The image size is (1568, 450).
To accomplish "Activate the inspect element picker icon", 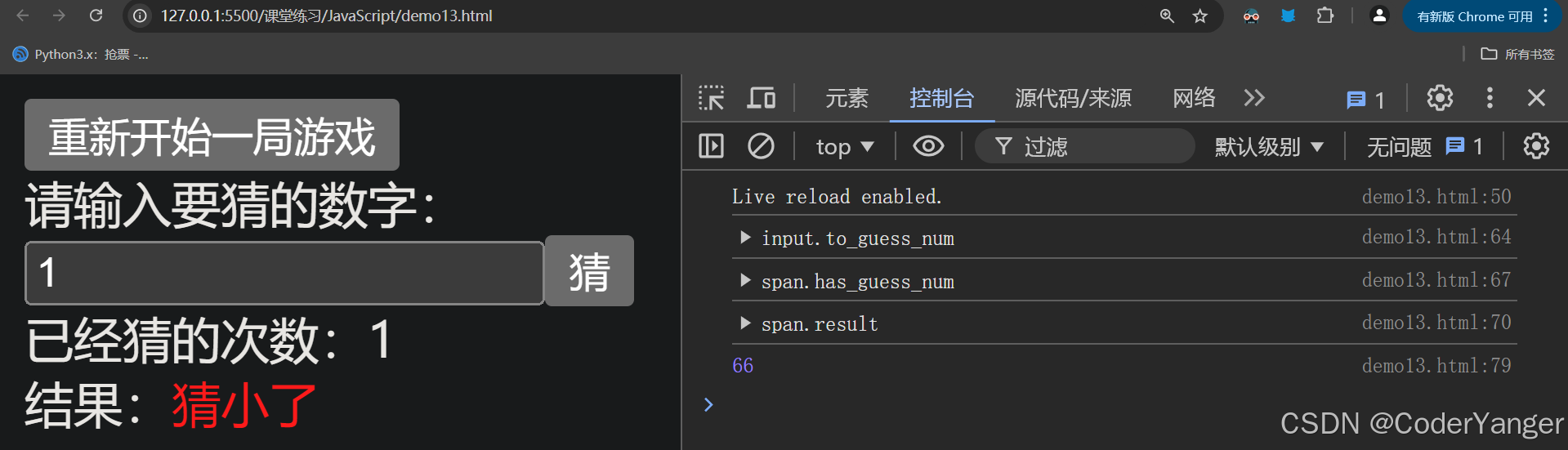I will (x=711, y=98).
